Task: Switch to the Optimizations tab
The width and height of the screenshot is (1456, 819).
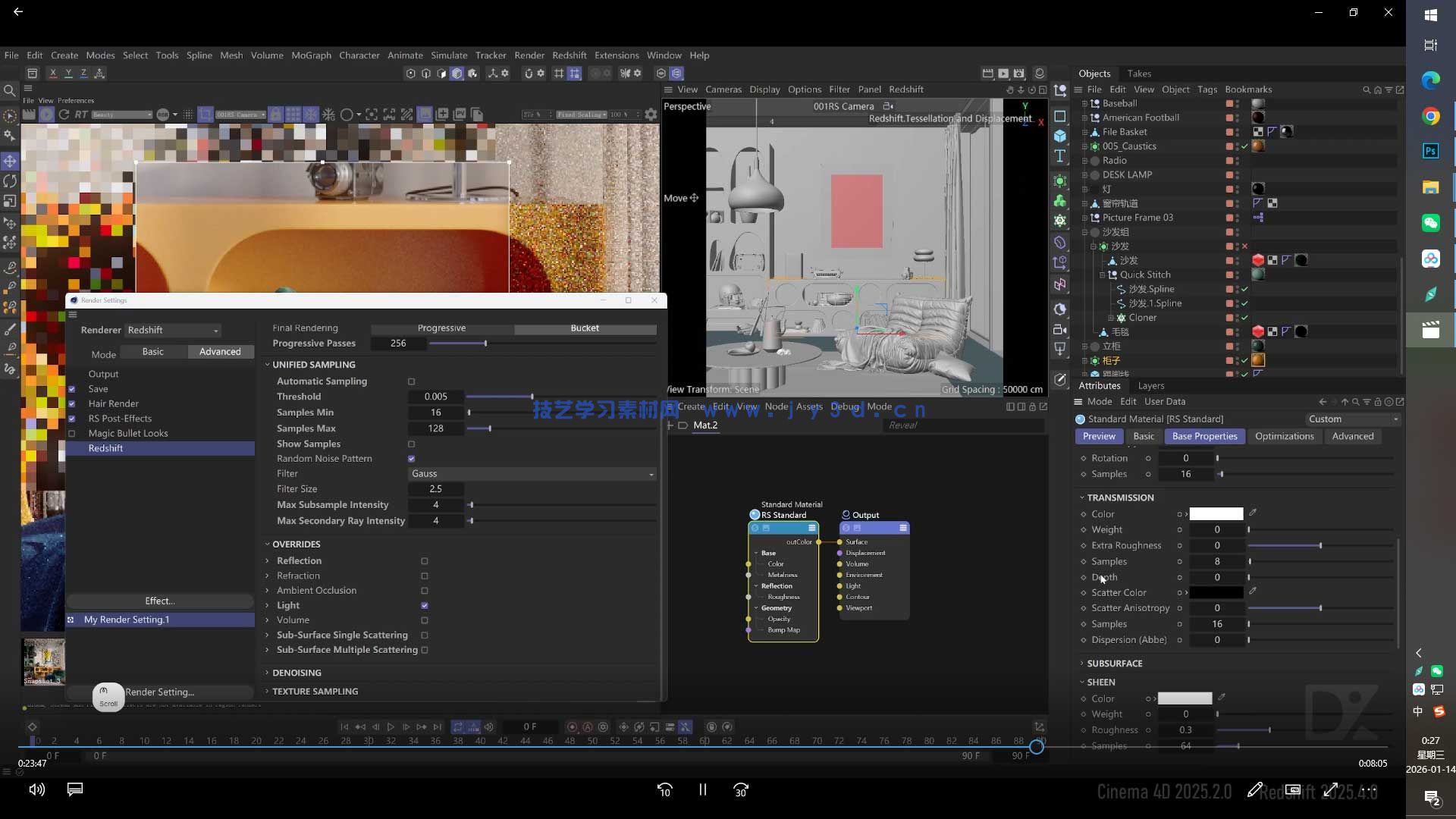Action: click(x=1284, y=436)
